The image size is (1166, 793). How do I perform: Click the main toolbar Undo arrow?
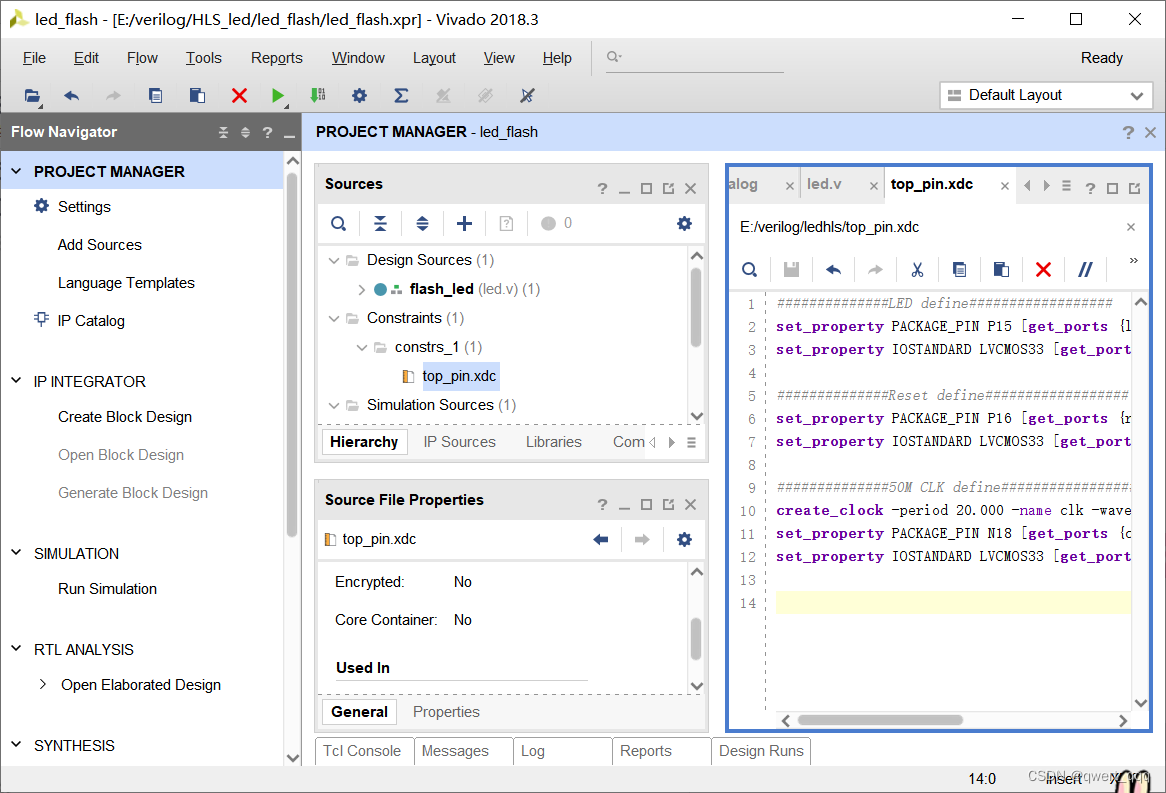tap(71, 96)
